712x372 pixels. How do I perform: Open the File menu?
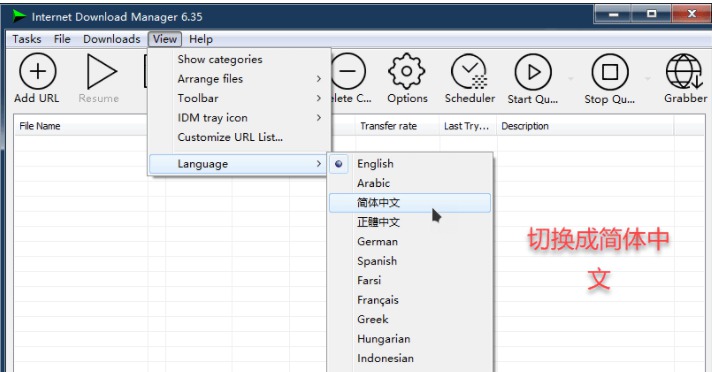click(62, 39)
